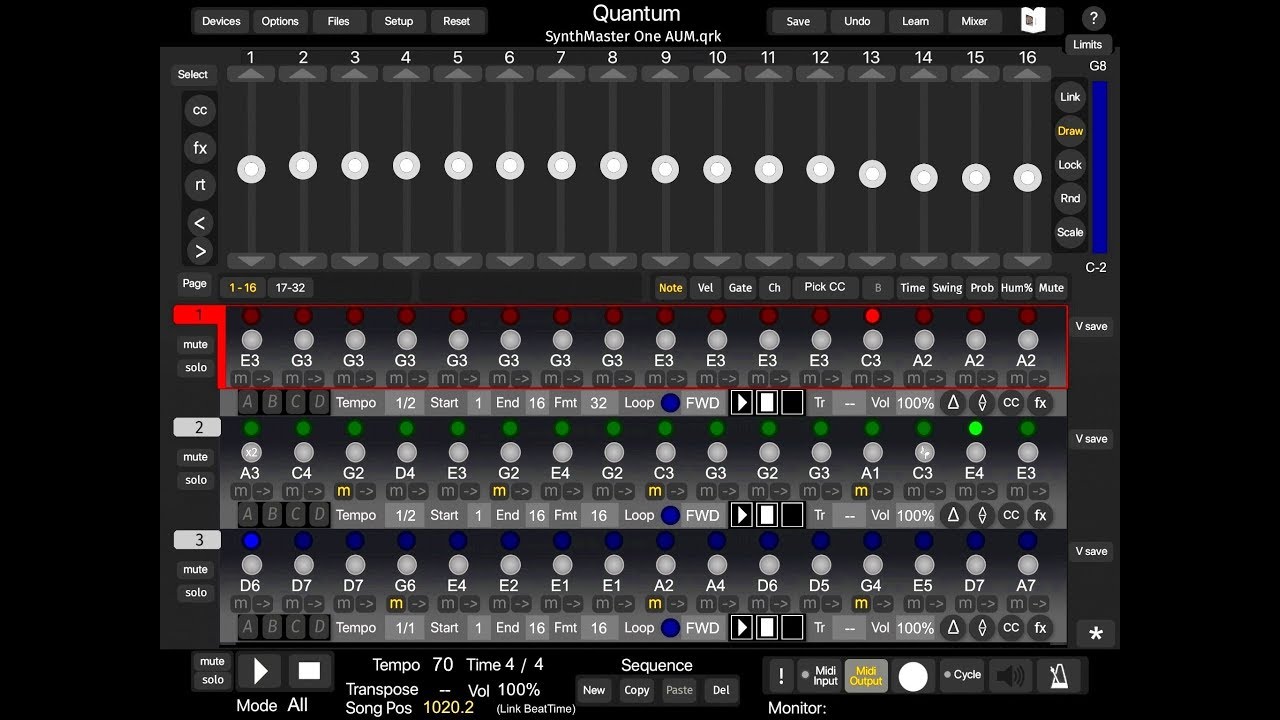Image resolution: width=1280 pixels, height=720 pixels.
Task: Click the asterisk button beside track 3
Action: point(1096,634)
